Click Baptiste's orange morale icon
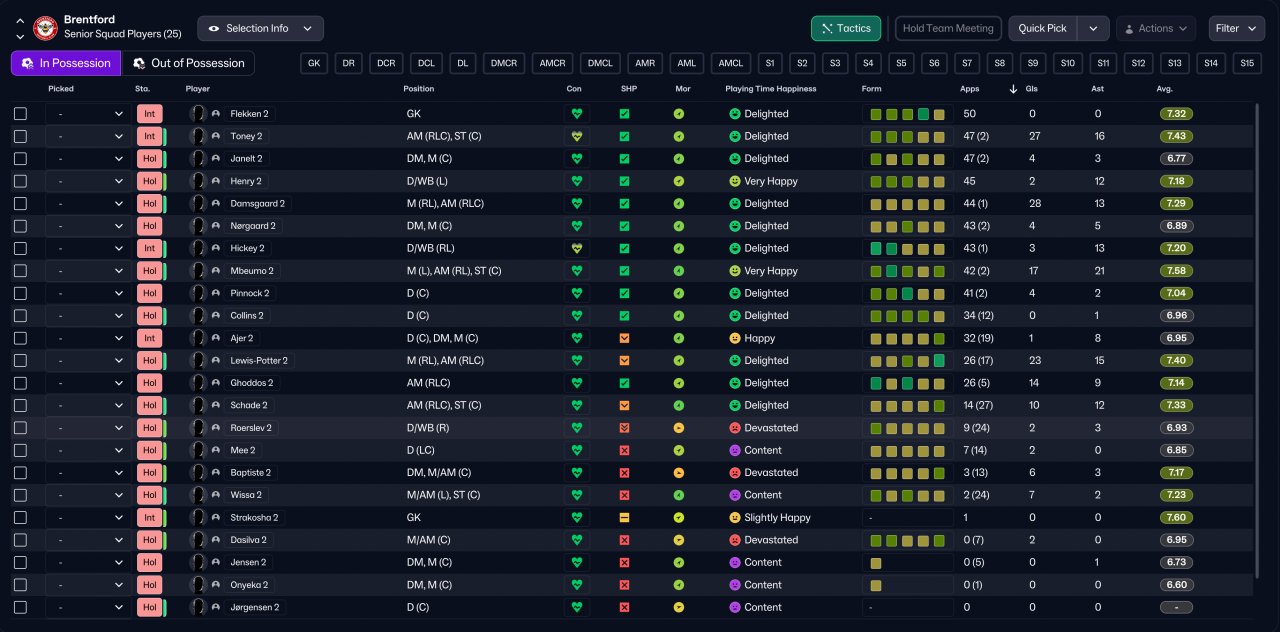1280x632 pixels. pyautogui.click(x=679, y=473)
